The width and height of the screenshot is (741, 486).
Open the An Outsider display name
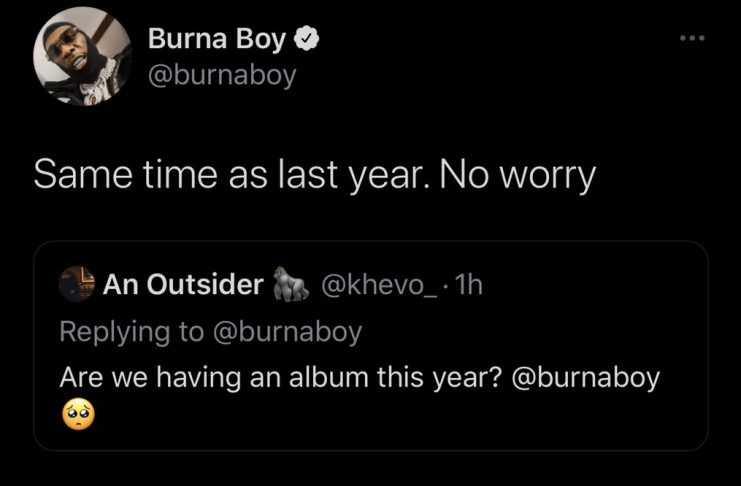[182, 286]
